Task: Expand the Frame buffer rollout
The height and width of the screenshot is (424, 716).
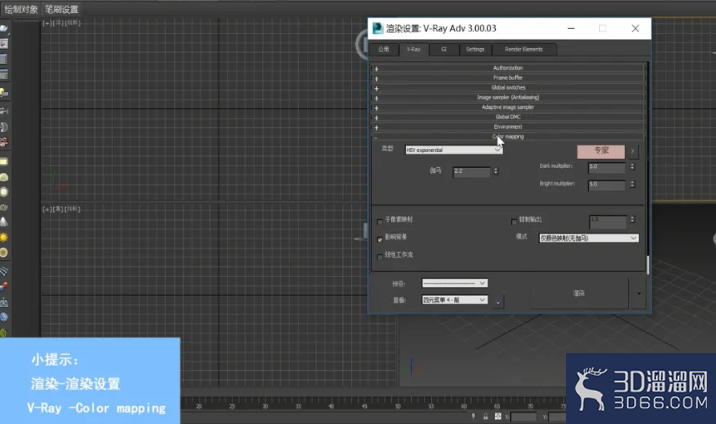Action: point(508,78)
